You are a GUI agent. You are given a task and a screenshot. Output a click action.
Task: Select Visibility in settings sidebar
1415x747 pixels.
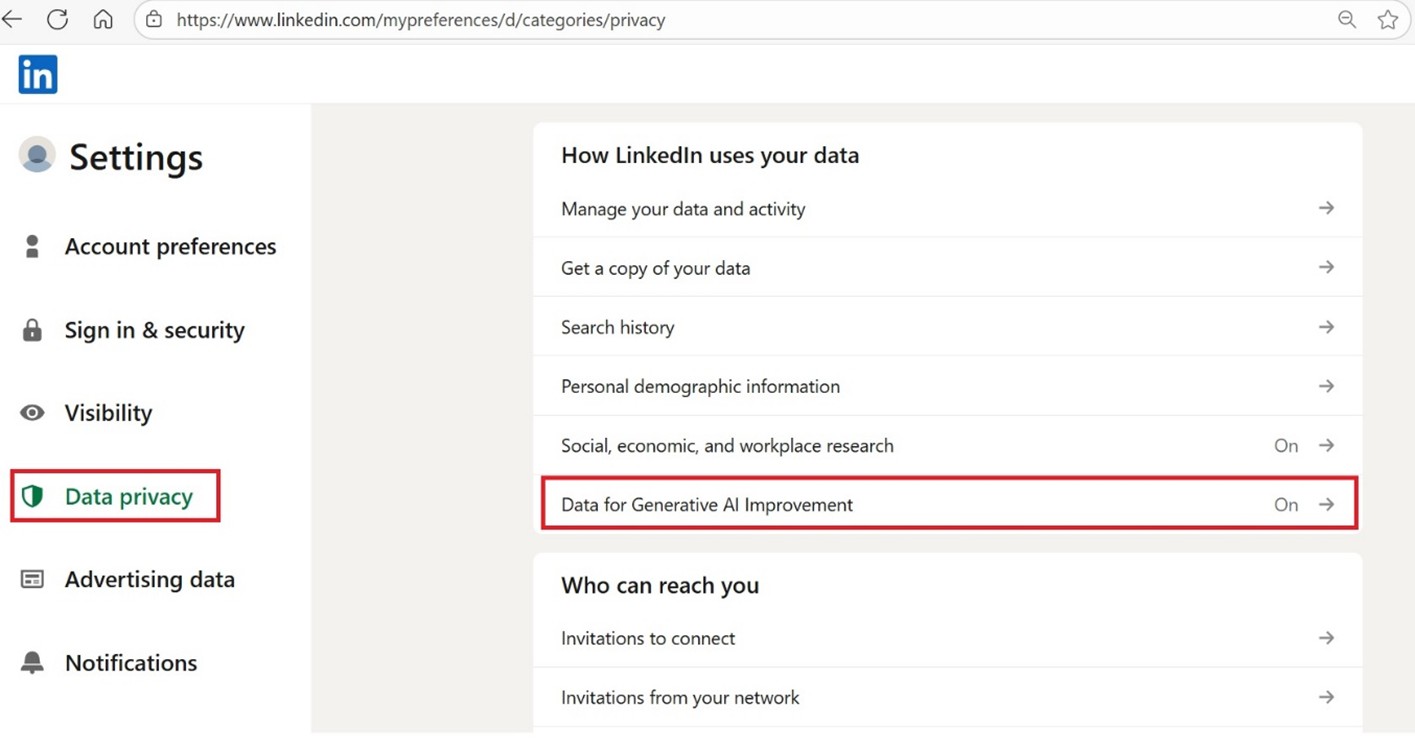click(108, 413)
